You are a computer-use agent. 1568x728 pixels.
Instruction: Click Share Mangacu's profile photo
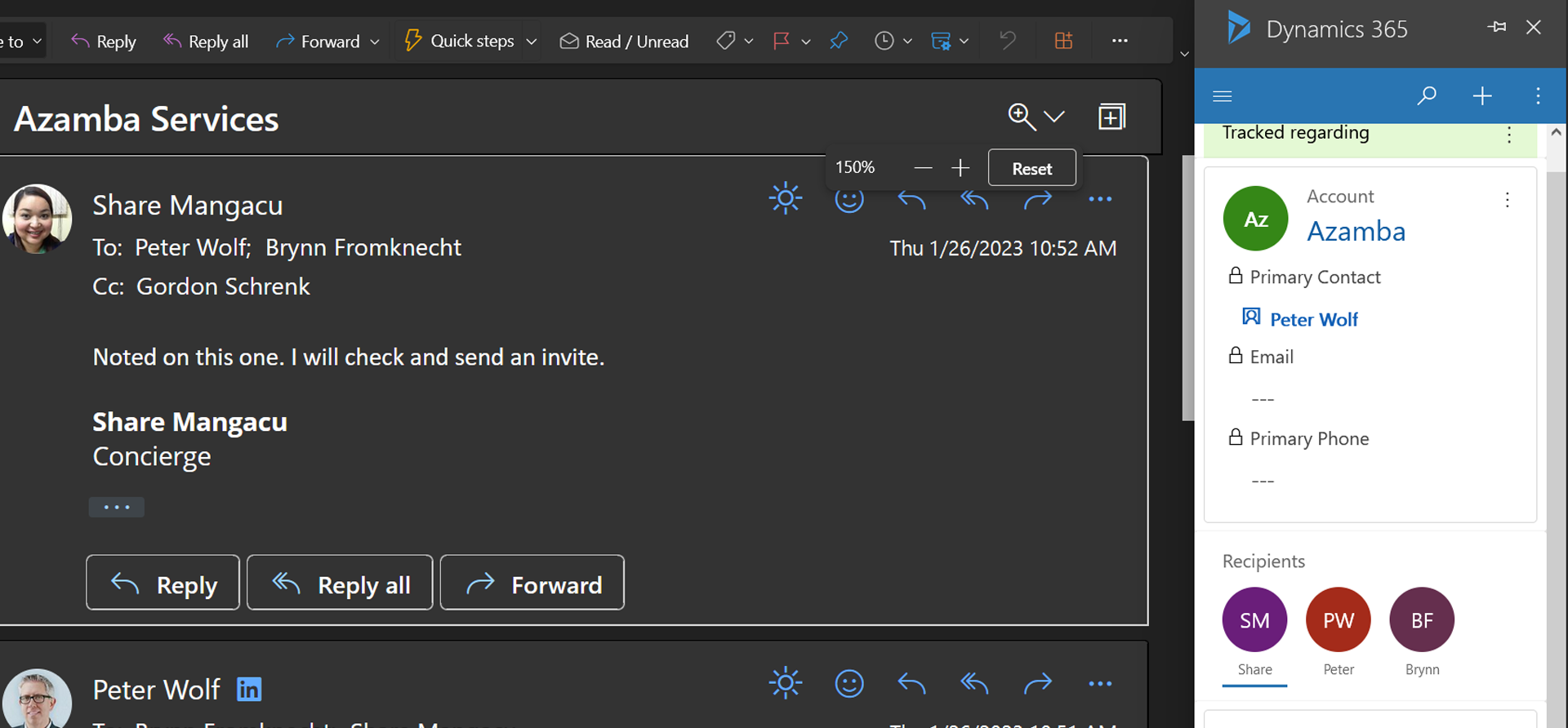pyautogui.click(x=37, y=219)
